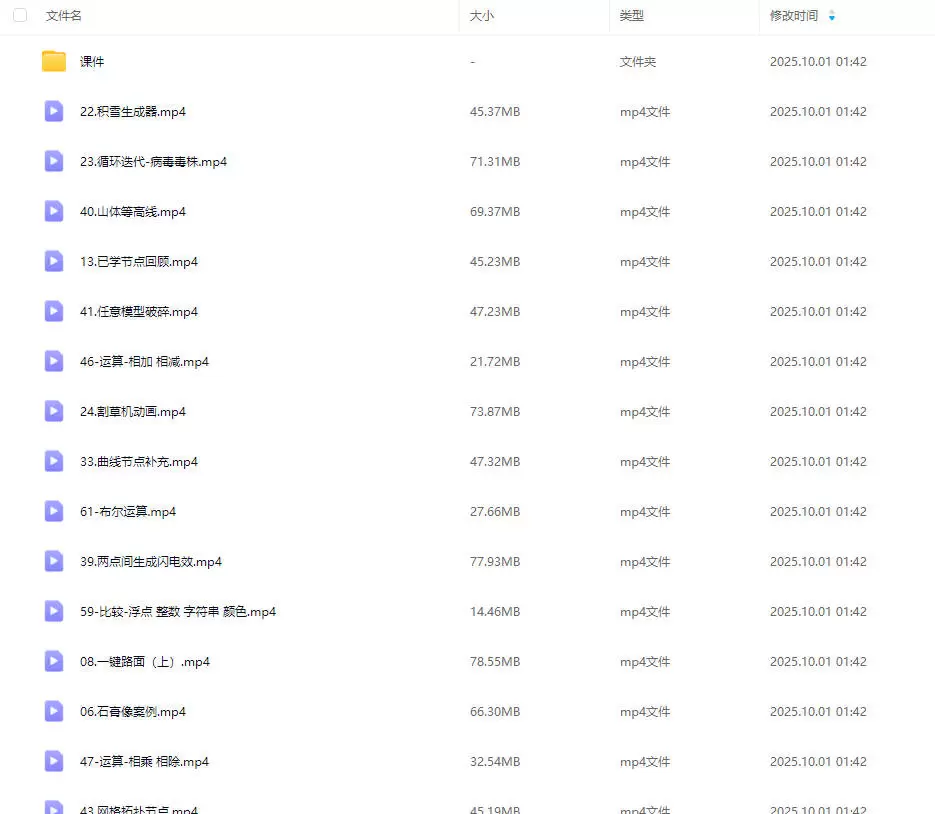935x814 pixels.
Task: Toggle the select-all checkbox in header
Action: click(20, 16)
